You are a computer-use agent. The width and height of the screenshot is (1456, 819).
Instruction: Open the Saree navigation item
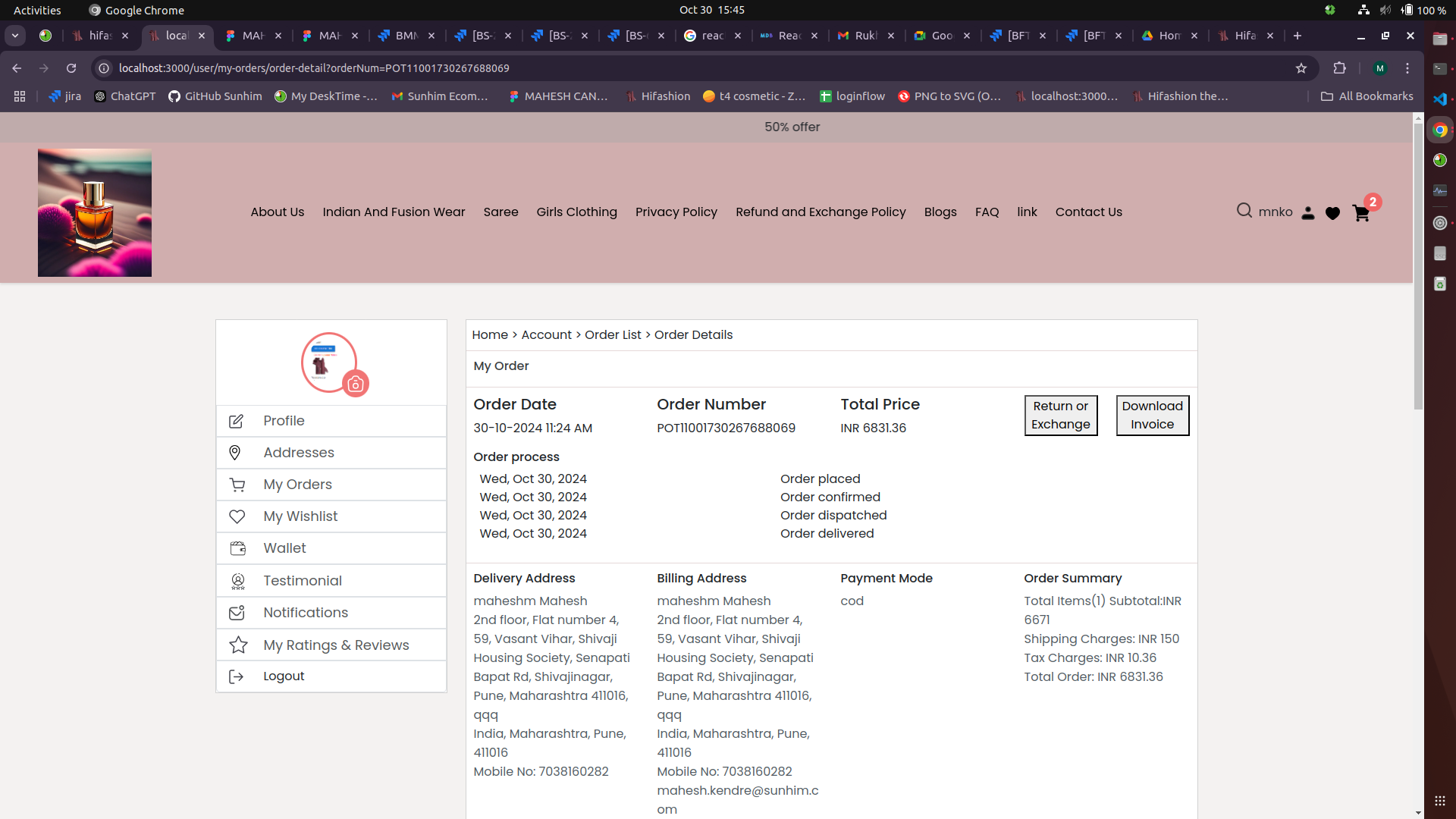500,212
